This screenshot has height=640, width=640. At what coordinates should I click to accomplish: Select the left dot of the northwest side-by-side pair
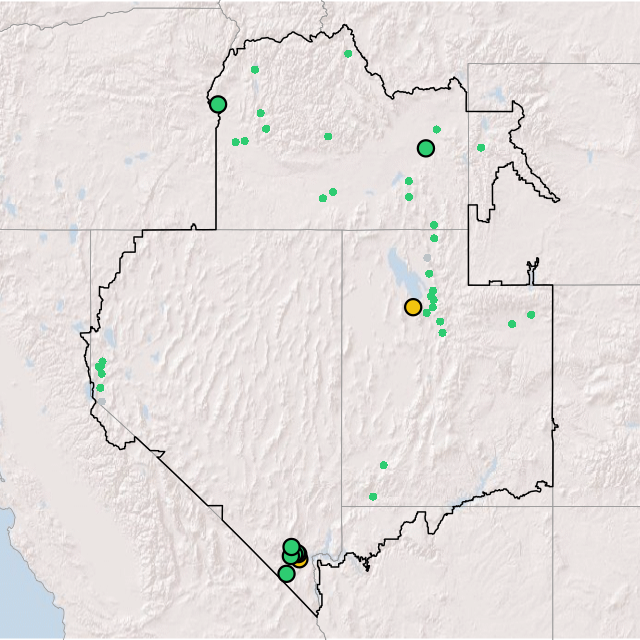tap(236, 142)
